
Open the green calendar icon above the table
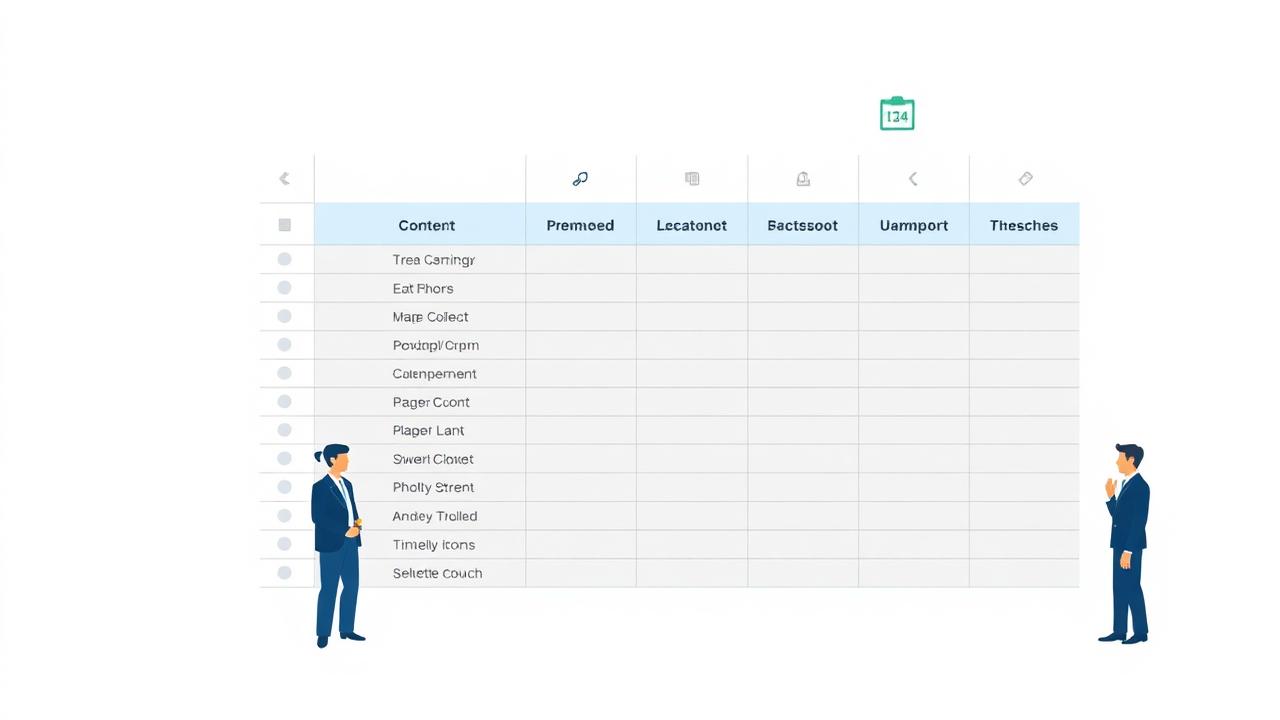click(x=896, y=113)
